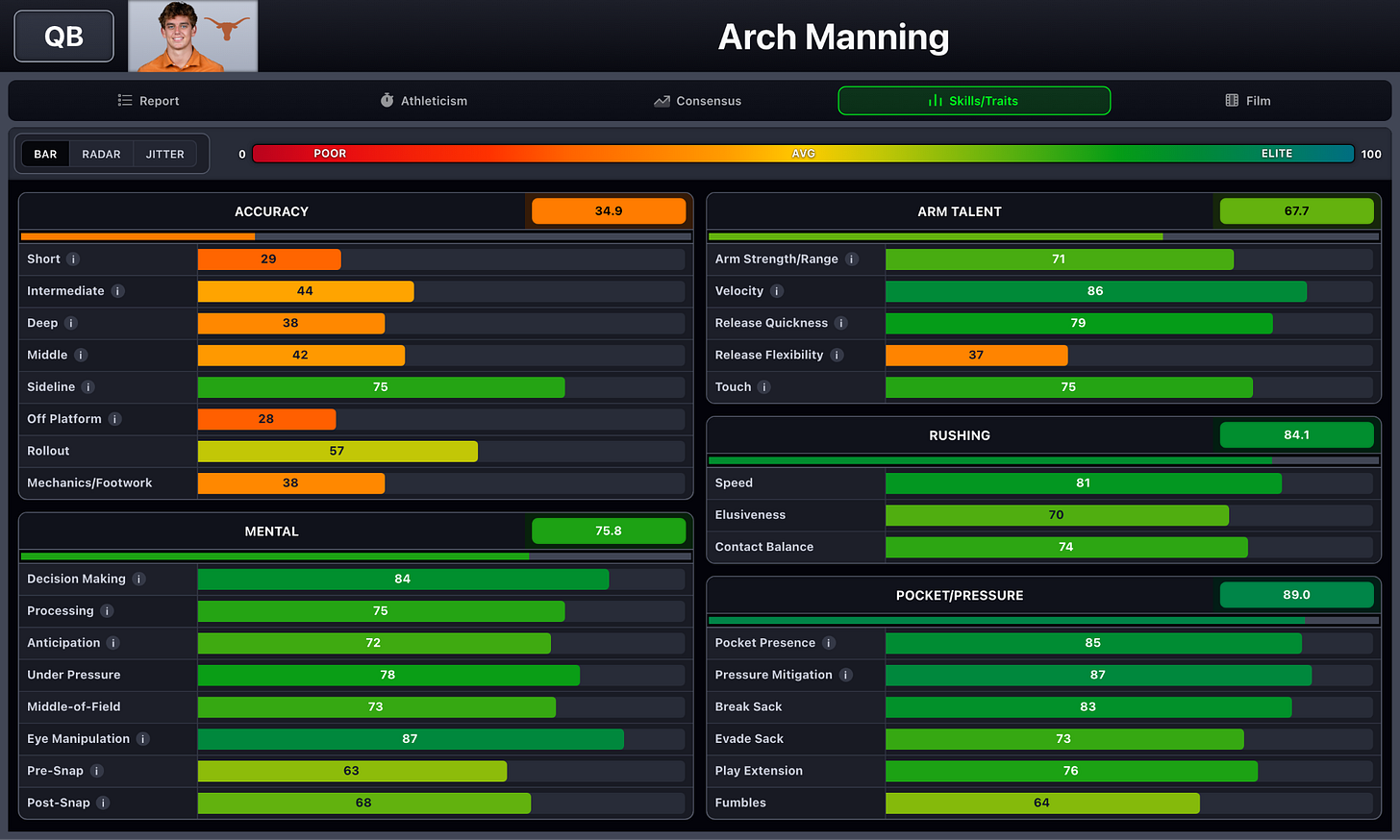
Task: Show info for Off Platform accuracy
Action: tap(114, 419)
